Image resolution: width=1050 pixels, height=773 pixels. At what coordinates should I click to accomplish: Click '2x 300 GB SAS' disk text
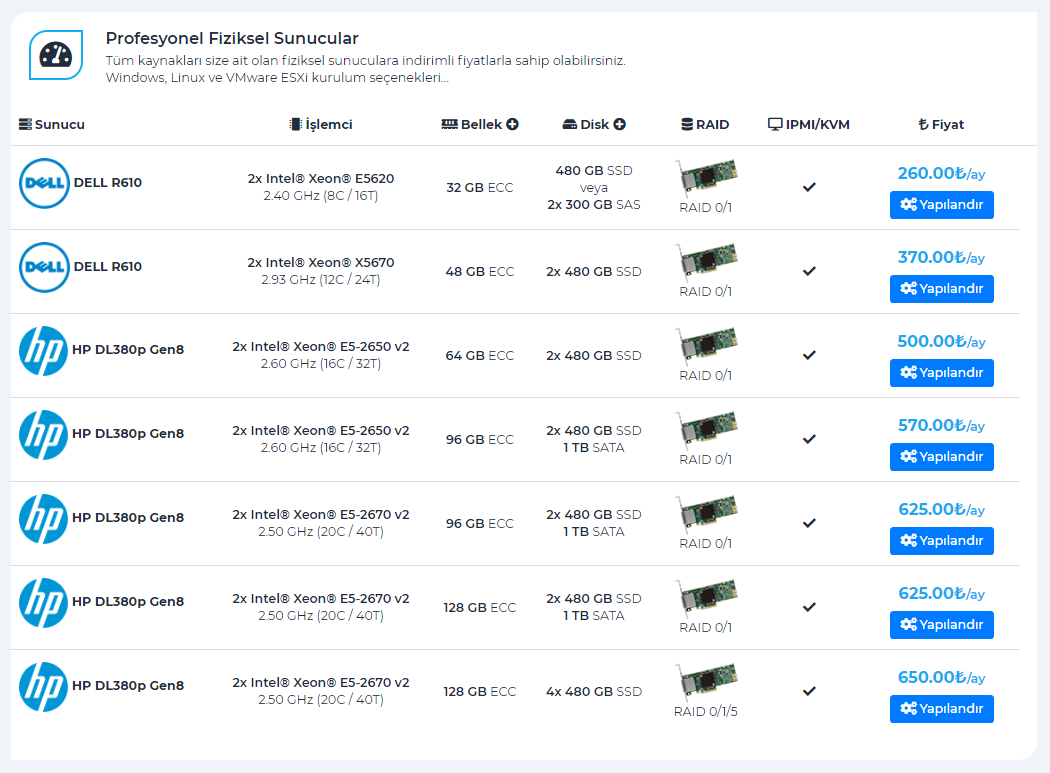tap(594, 204)
